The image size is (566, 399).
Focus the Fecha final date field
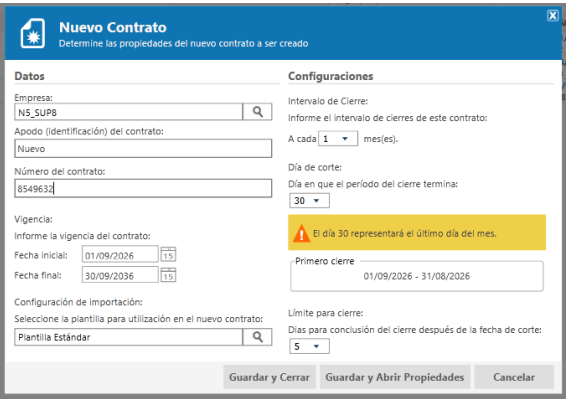(120, 275)
